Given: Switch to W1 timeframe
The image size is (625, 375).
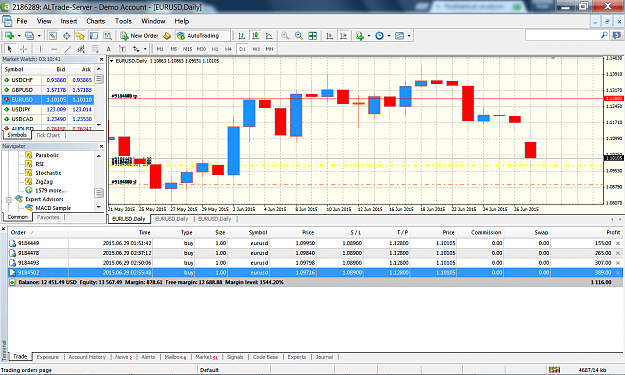Looking at the screenshot, I should click(x=256, y=49).
